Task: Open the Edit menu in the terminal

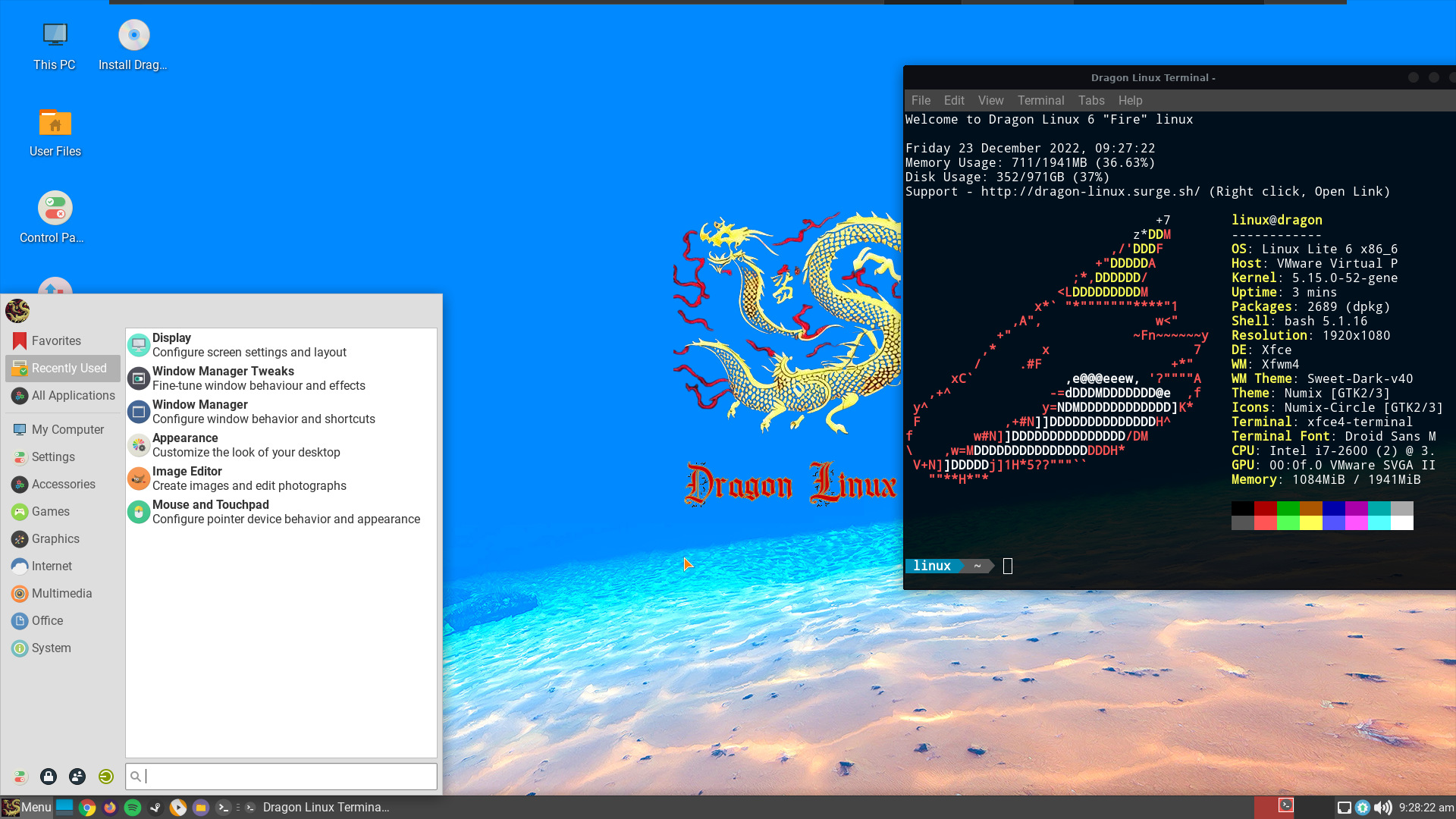Action: 954,100
